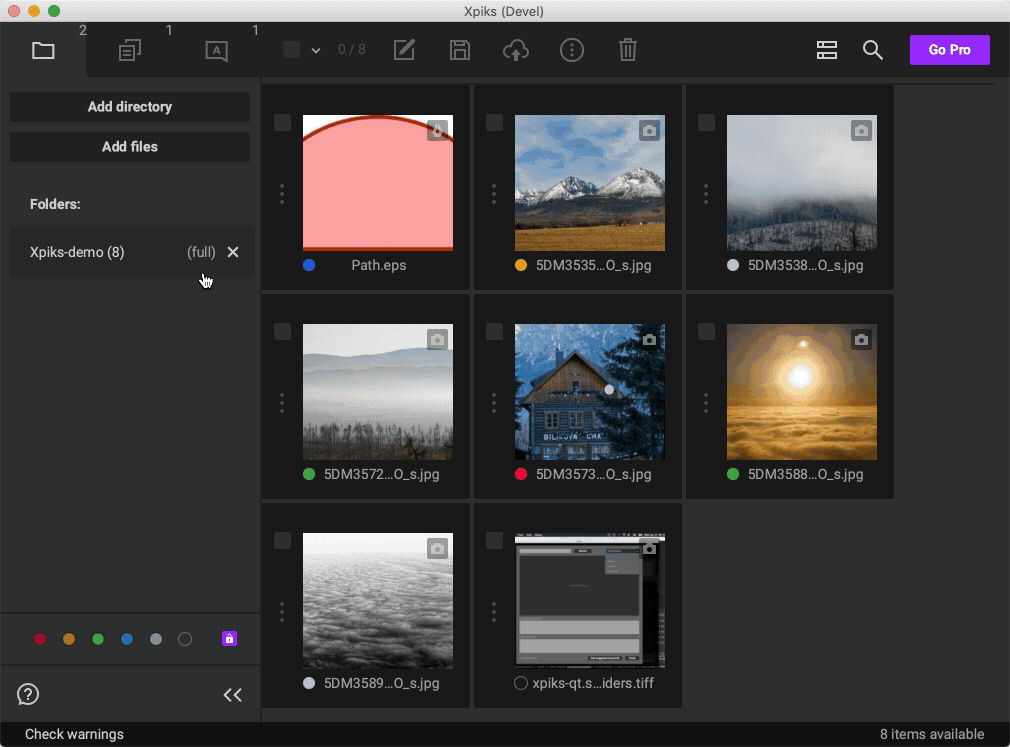The image size is (1010, 747).
Task: Open the Edit metadata tool in the toolbar
Action: point(404,49)
